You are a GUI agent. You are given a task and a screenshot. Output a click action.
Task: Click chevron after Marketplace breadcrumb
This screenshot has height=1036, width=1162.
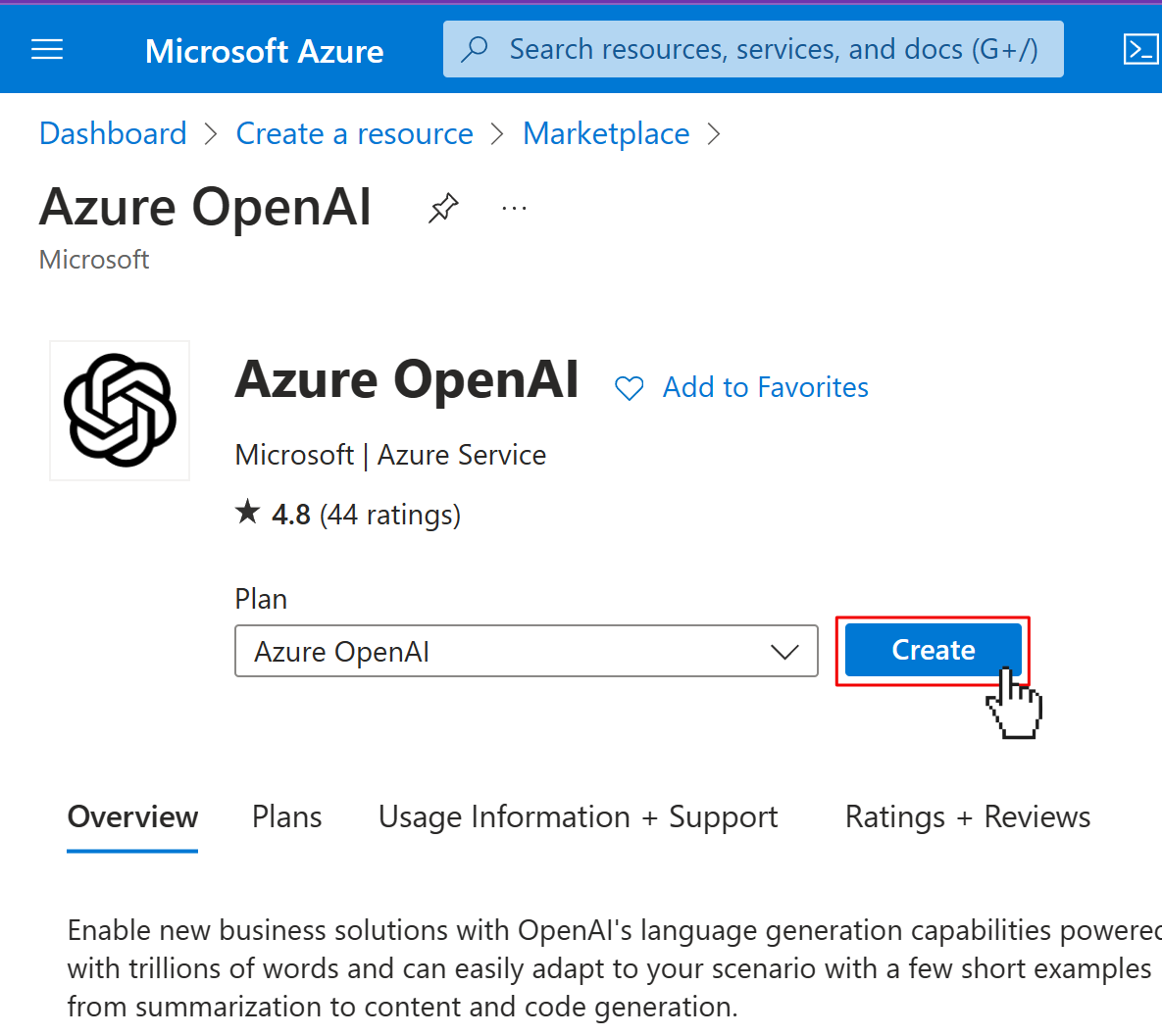[714, 134]
